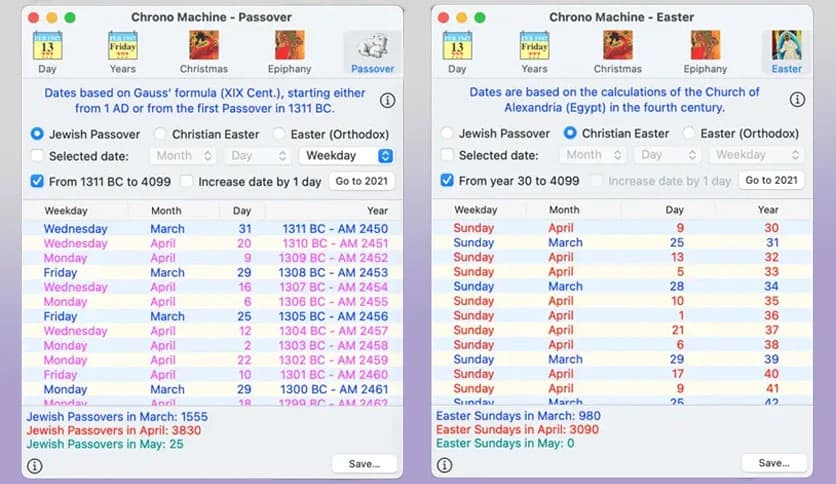Click the Easter icon in the right window
836x484 pixels.
point(786,47)
